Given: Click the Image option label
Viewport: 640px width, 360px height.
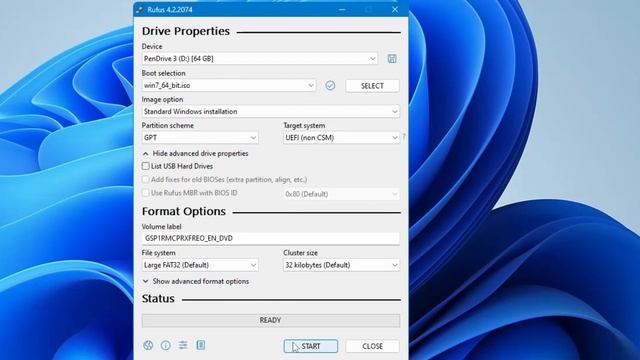Looking at the screenshot, I should pyautogui.click(x=162, y=99).
